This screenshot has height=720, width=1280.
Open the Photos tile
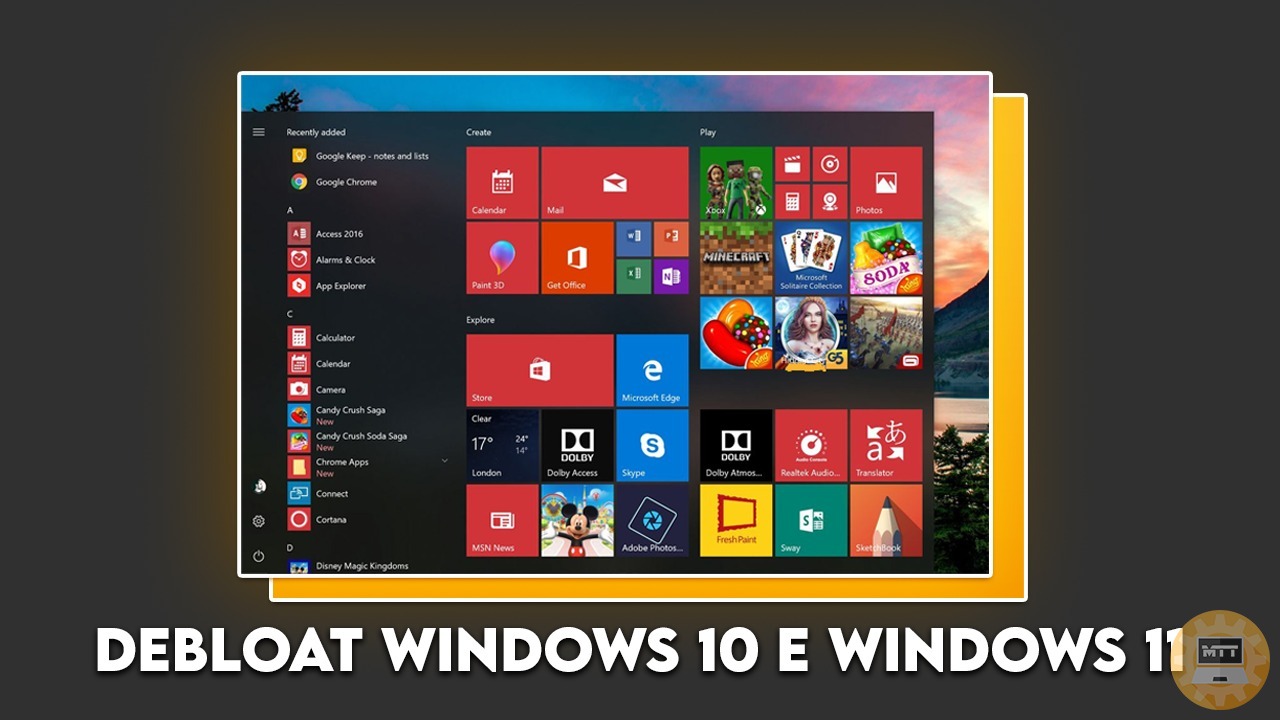886,182
